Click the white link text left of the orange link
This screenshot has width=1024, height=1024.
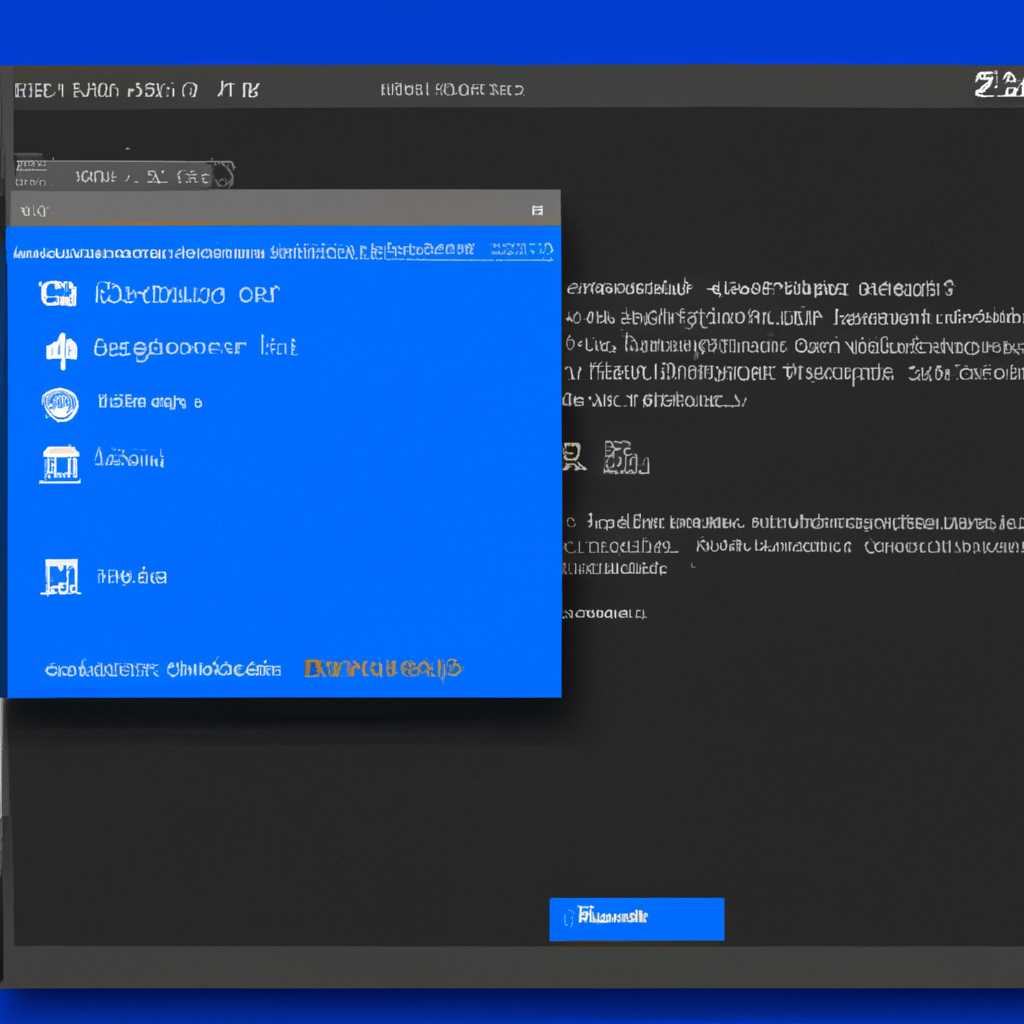pos(163,669)
